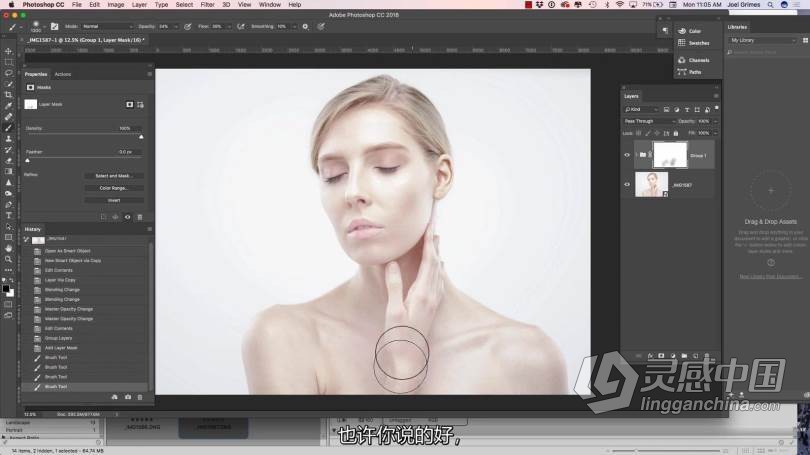This screenshot has width=810, height=455.
Task: Select the Eyedropper tool
Action: point(8,106)
